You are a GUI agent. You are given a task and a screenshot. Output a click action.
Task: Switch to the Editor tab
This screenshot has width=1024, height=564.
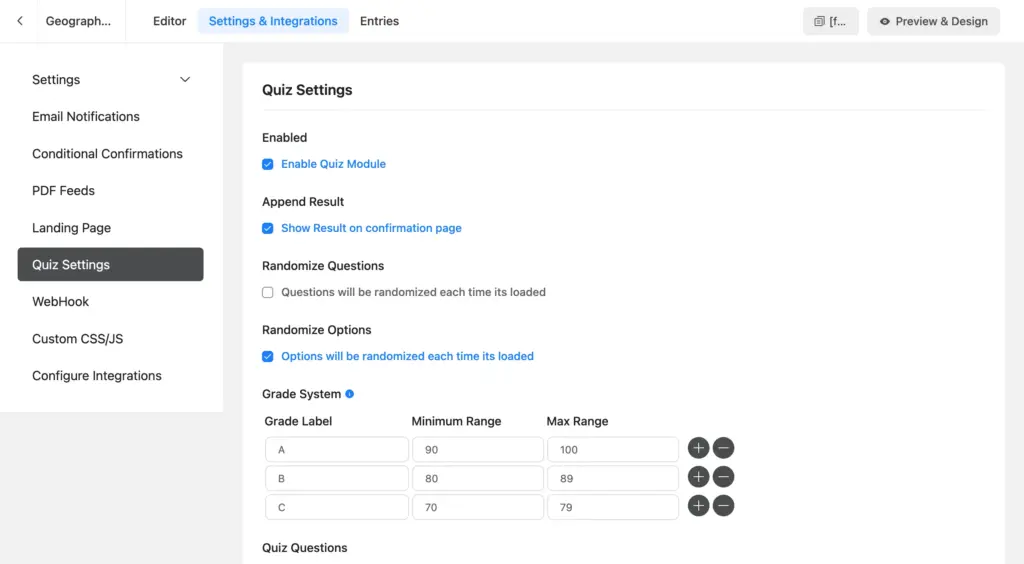click(x=169, y=21)
